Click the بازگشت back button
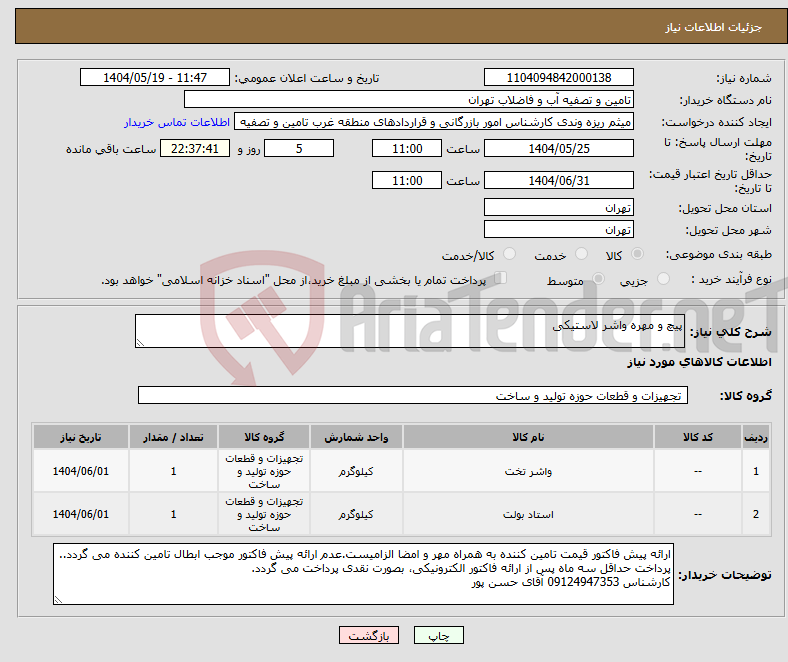 pyautogui.click(x=369, y=635)
